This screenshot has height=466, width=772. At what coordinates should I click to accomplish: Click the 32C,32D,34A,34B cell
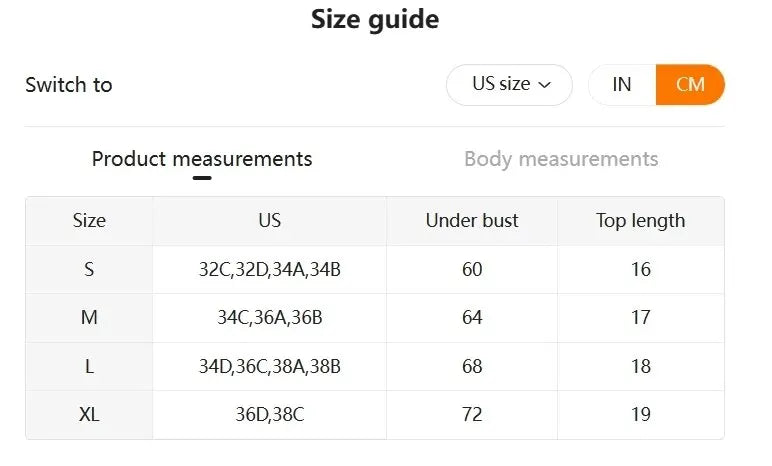pyautogui.click(x=269, y=269)
